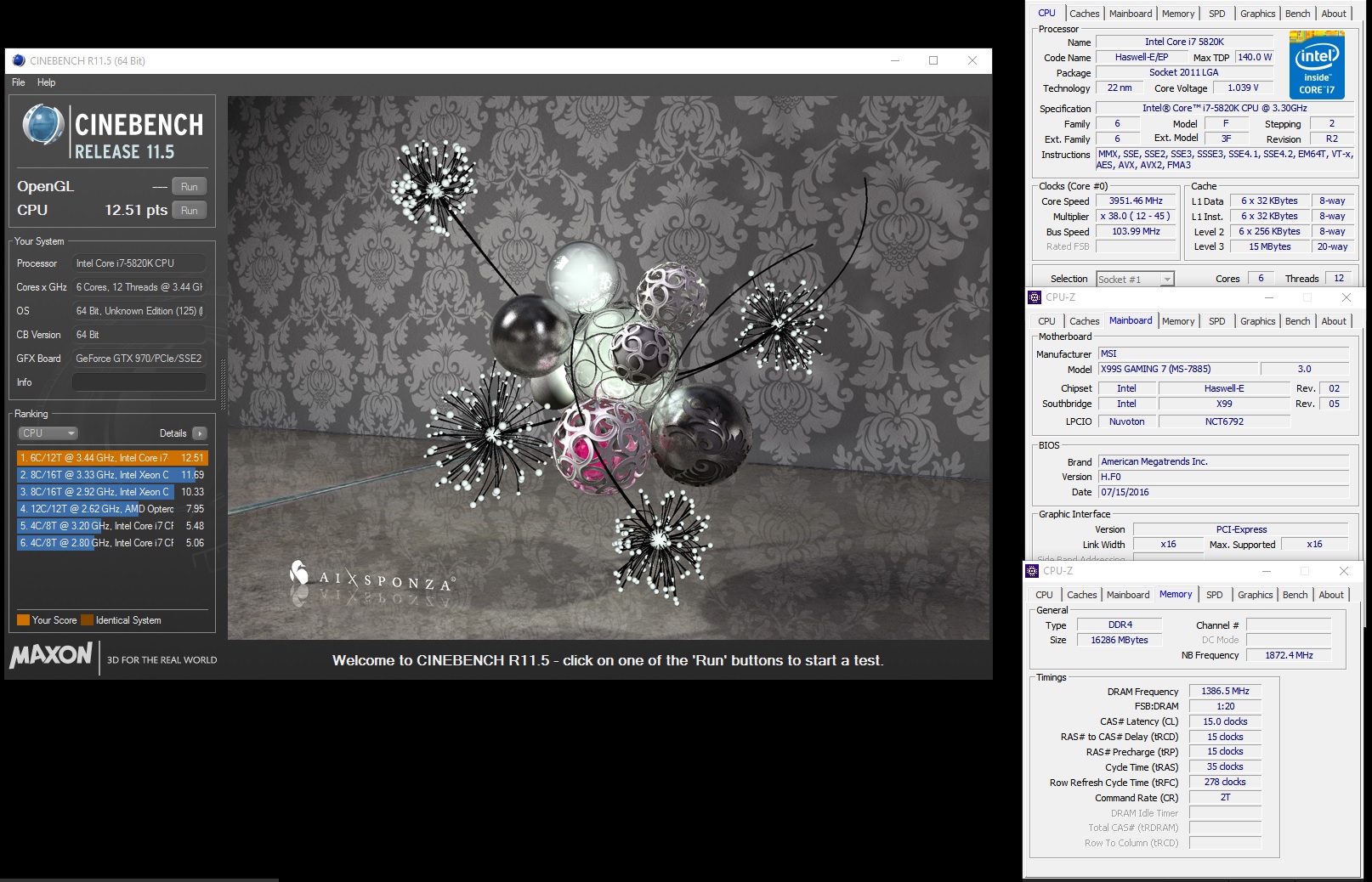The width and height of the screenshot is (1372, 882).
Task: Open SPD tab in Processor CPU-Z window
Action: click(1217, 14)
